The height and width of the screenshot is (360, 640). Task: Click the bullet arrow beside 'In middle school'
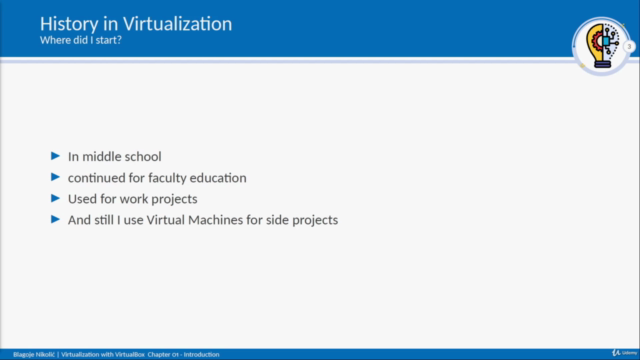coord(56,156)
